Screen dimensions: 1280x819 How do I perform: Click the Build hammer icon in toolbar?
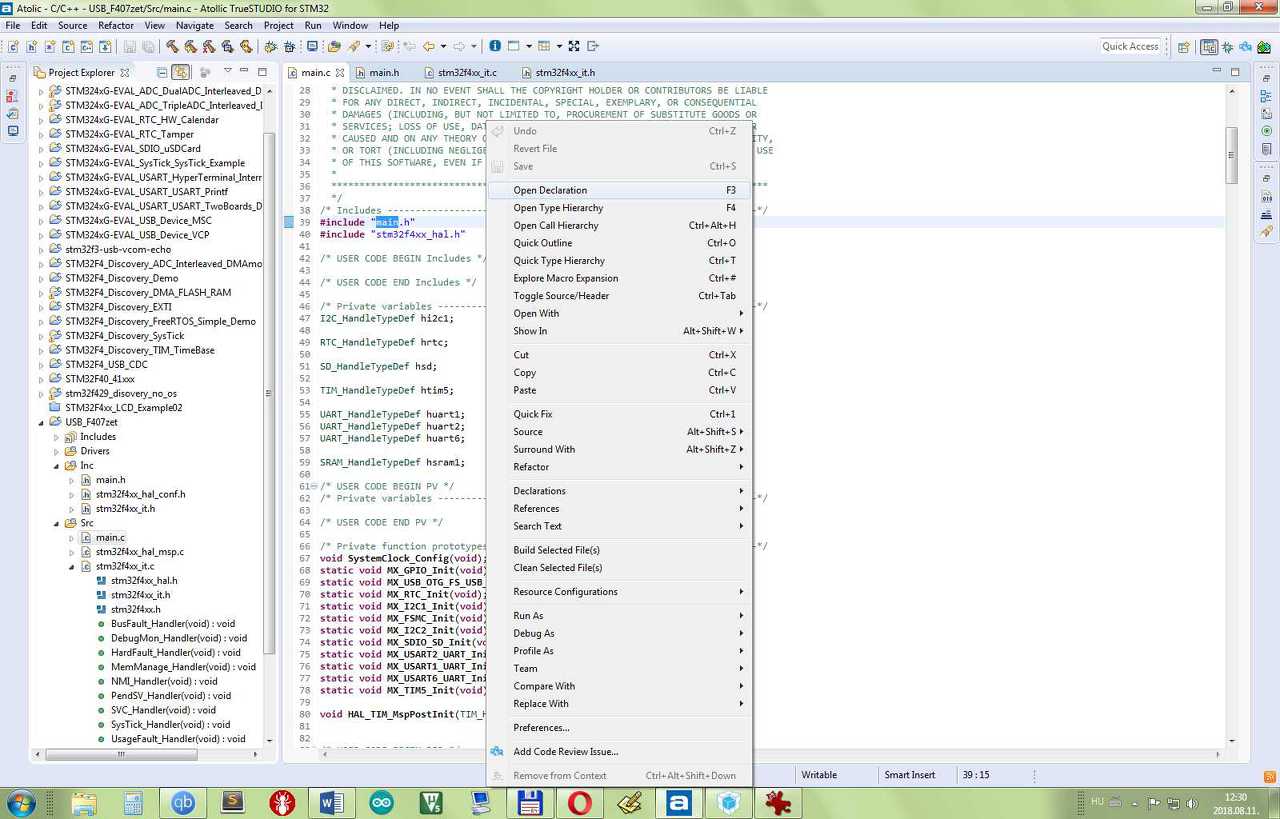[173, 46]
